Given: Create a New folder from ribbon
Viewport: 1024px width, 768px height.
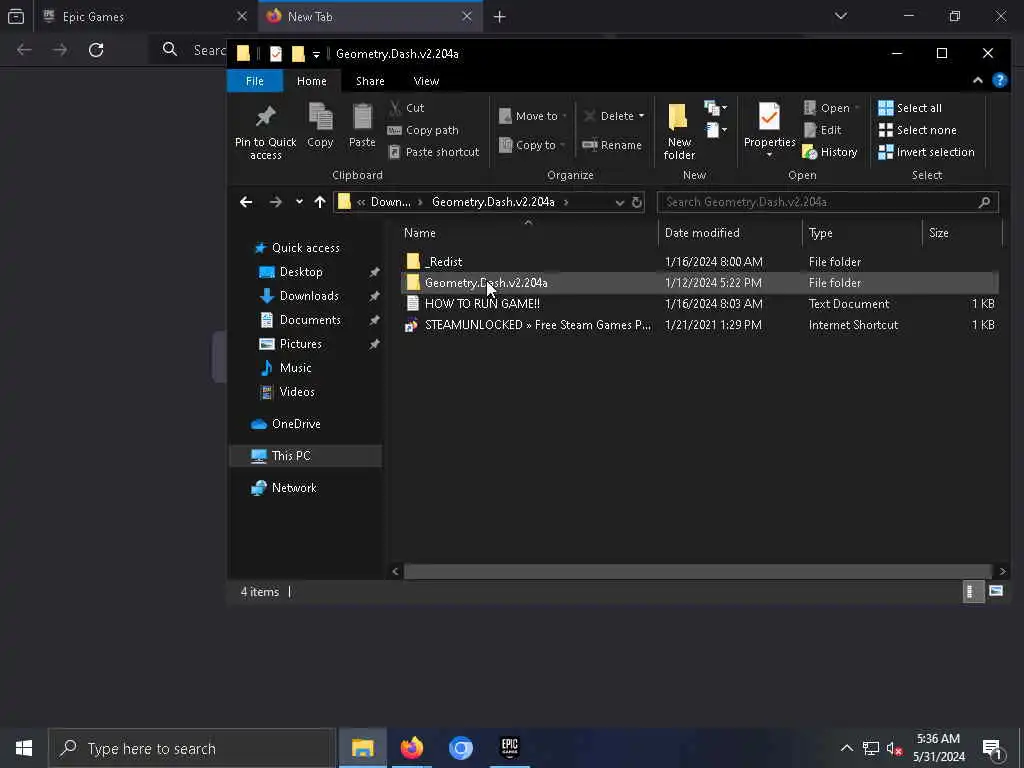Looking at the screenshot, I should (679, 131).
